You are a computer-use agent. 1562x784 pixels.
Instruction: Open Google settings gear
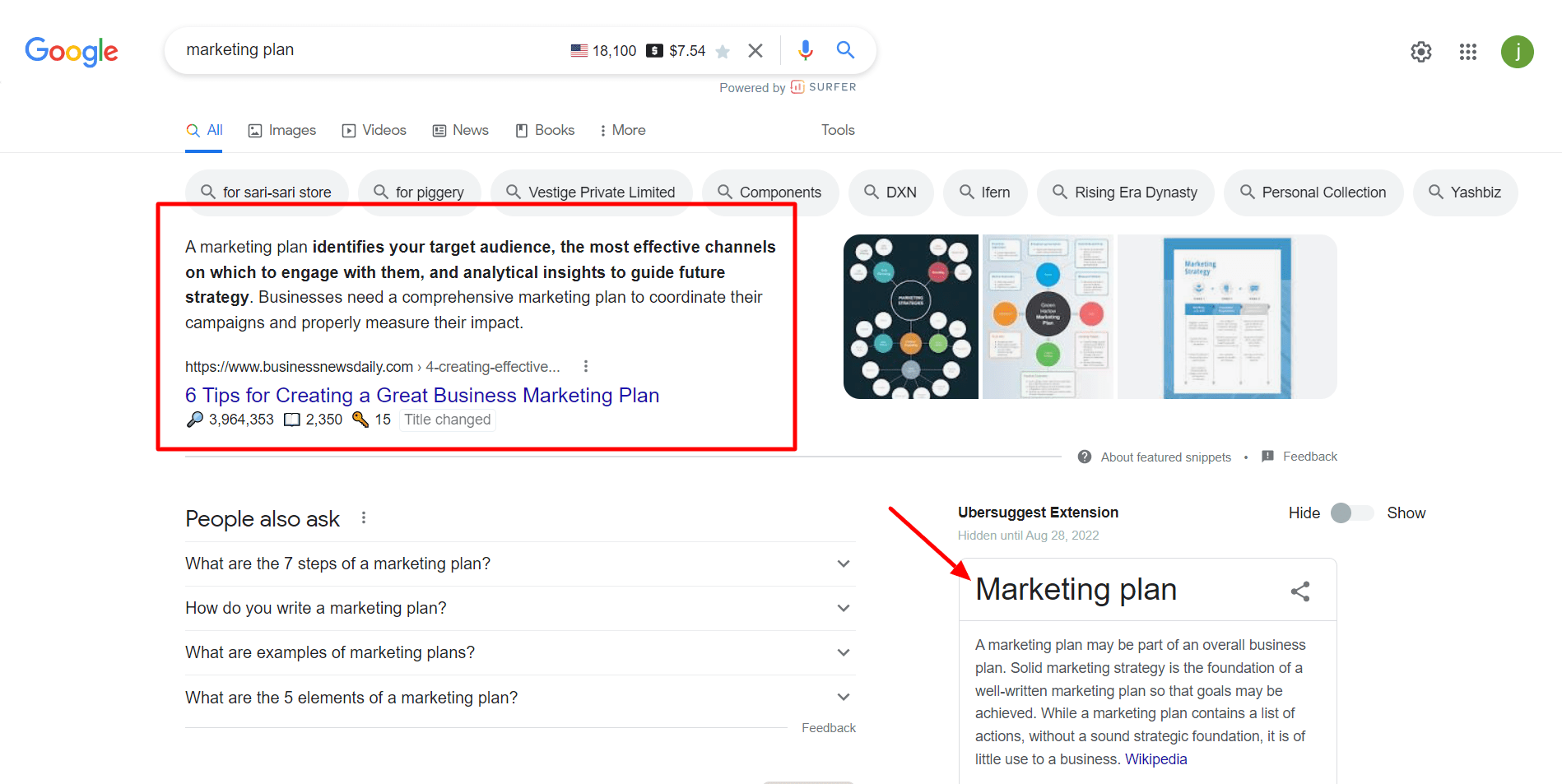[1421, 52]
